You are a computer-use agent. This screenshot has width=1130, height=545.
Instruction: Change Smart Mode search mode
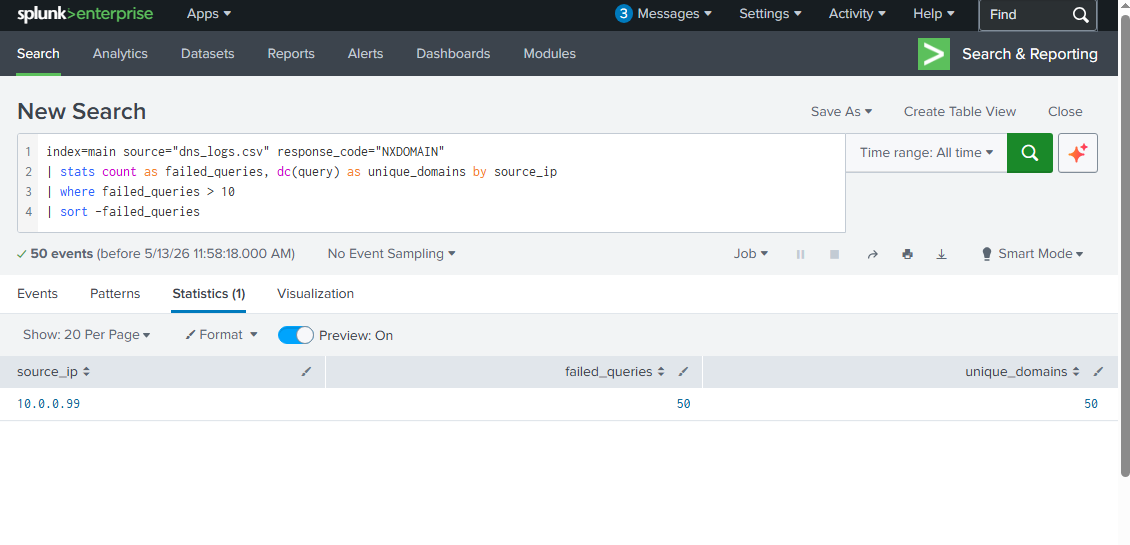point(1032,254)
